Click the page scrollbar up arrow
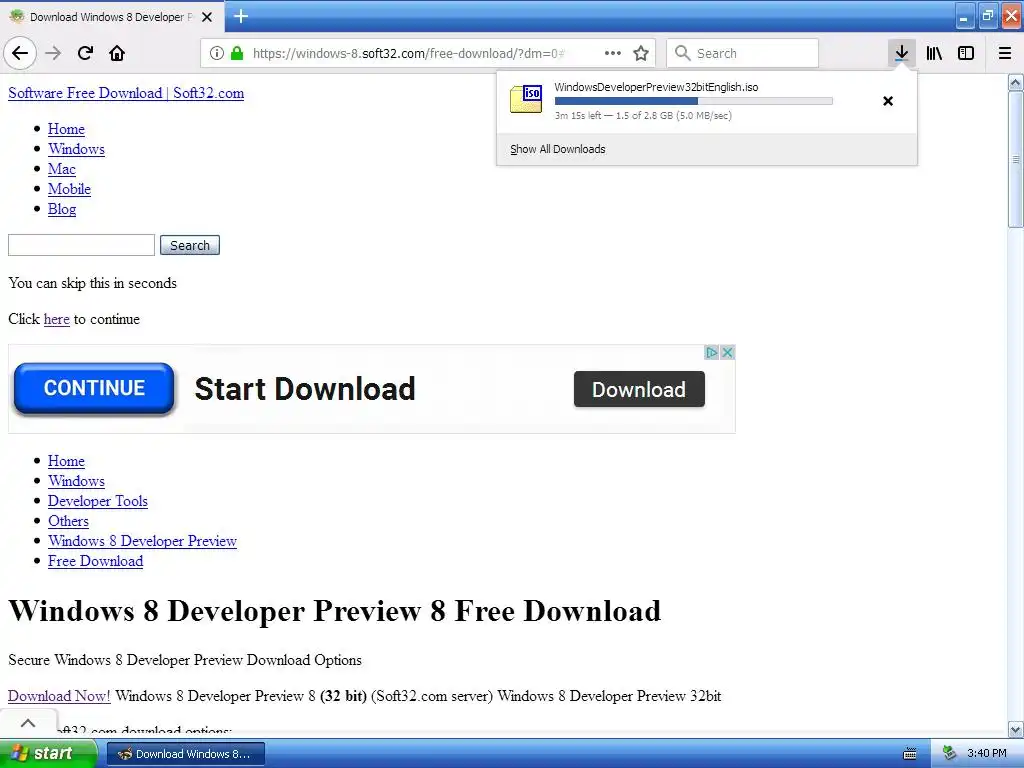 coord(1015,82)
